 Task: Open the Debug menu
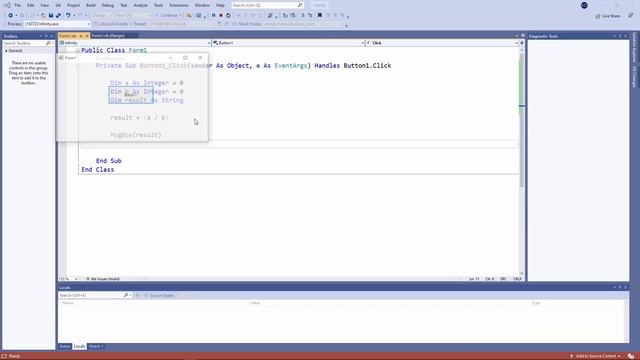(x=108, y=5)
